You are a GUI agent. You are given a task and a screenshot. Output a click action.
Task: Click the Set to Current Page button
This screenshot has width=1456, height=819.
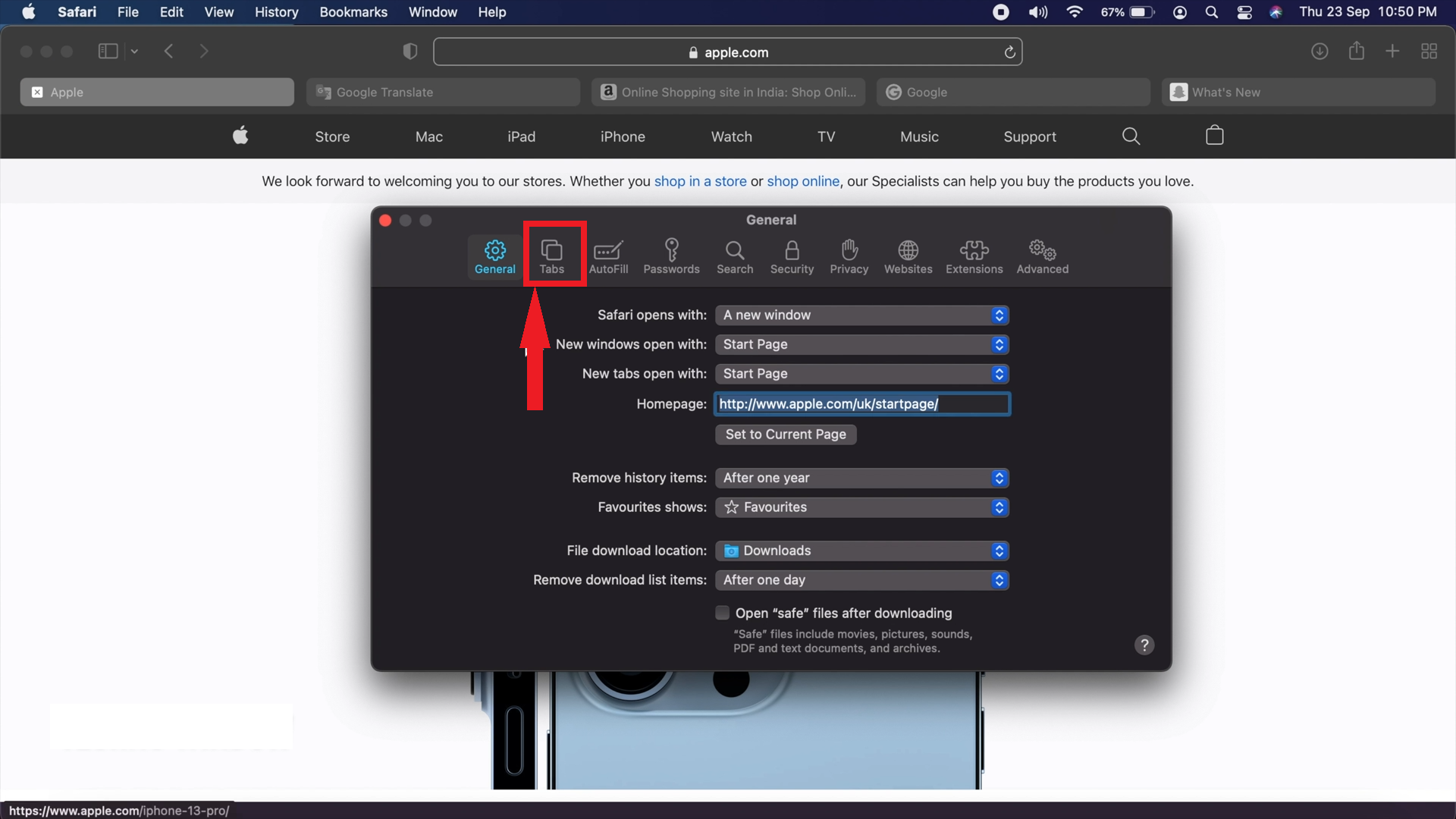(x=785, y=435)
